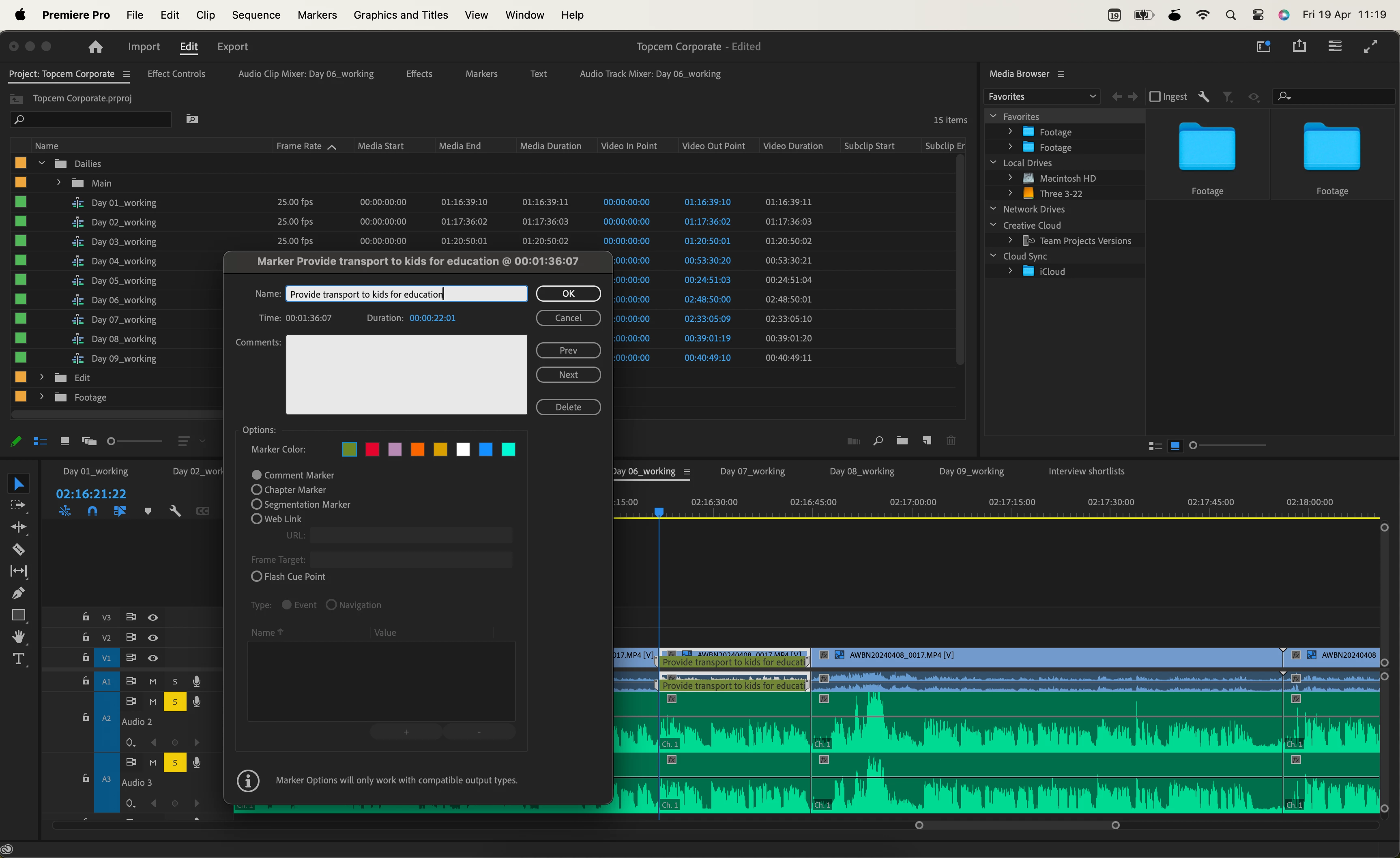This screenshot has height=858, width=1400.
Task: Click the Home icon
Action: [95, 47]
